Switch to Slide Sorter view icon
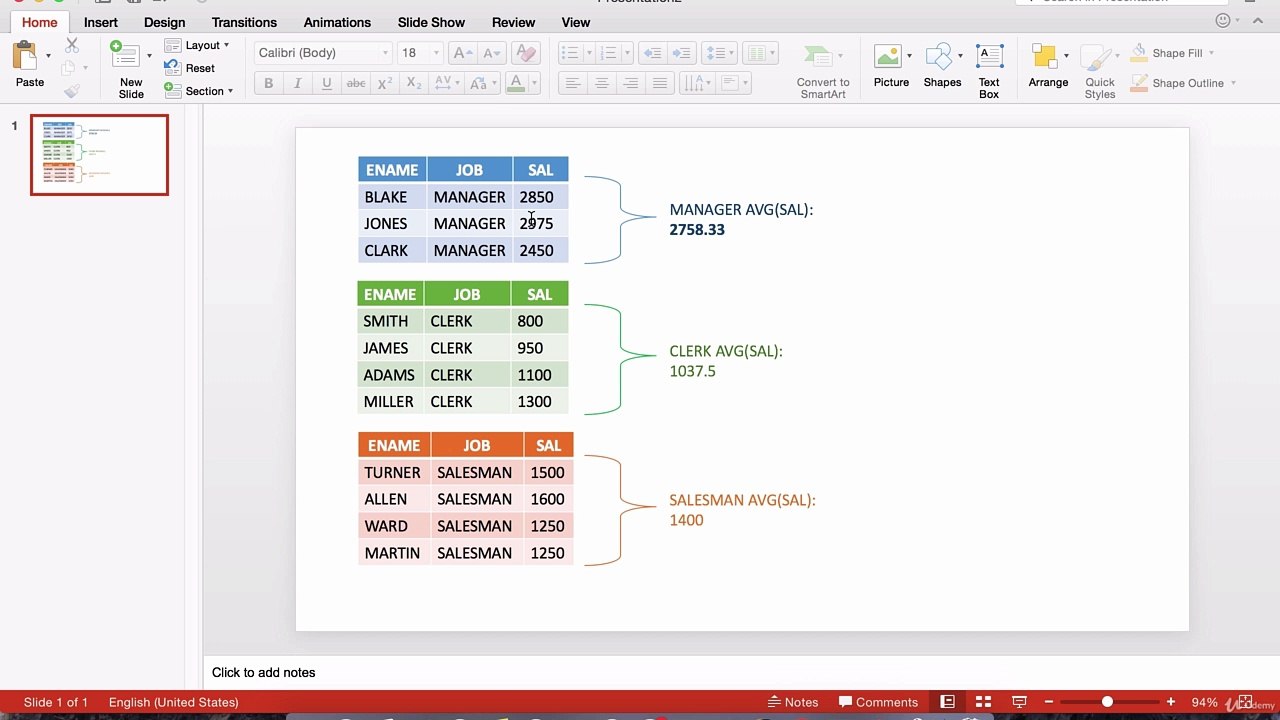This screenshot has height=720, width=1280. coord(983,702)
